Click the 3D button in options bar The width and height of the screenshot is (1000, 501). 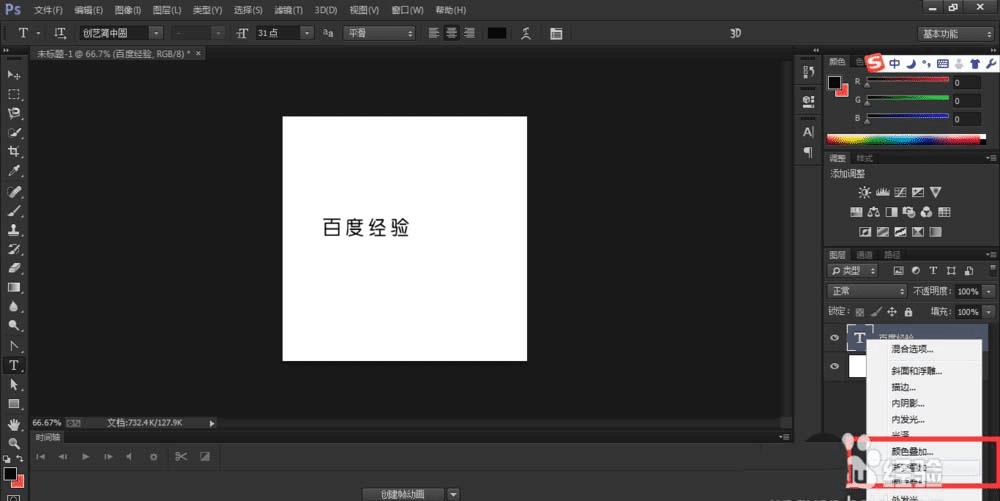[735, 33]
